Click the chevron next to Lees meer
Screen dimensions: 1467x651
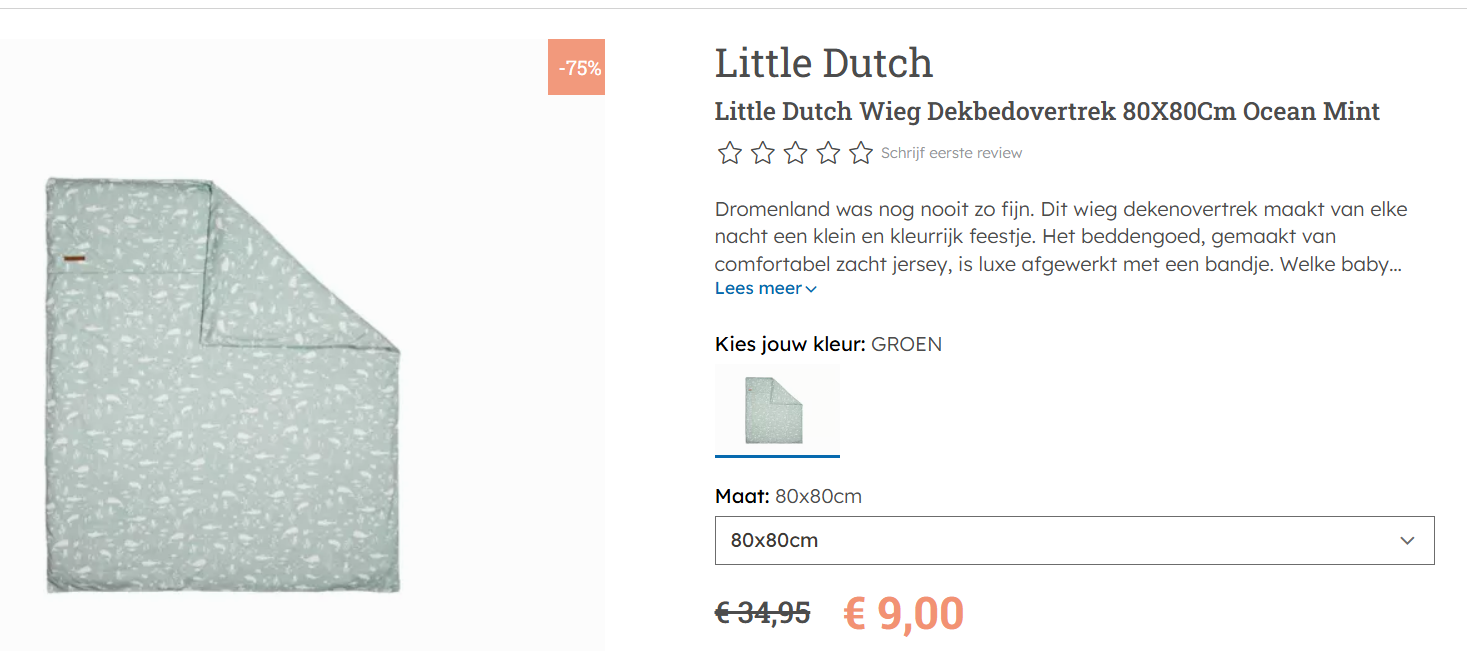click(810, 288)
